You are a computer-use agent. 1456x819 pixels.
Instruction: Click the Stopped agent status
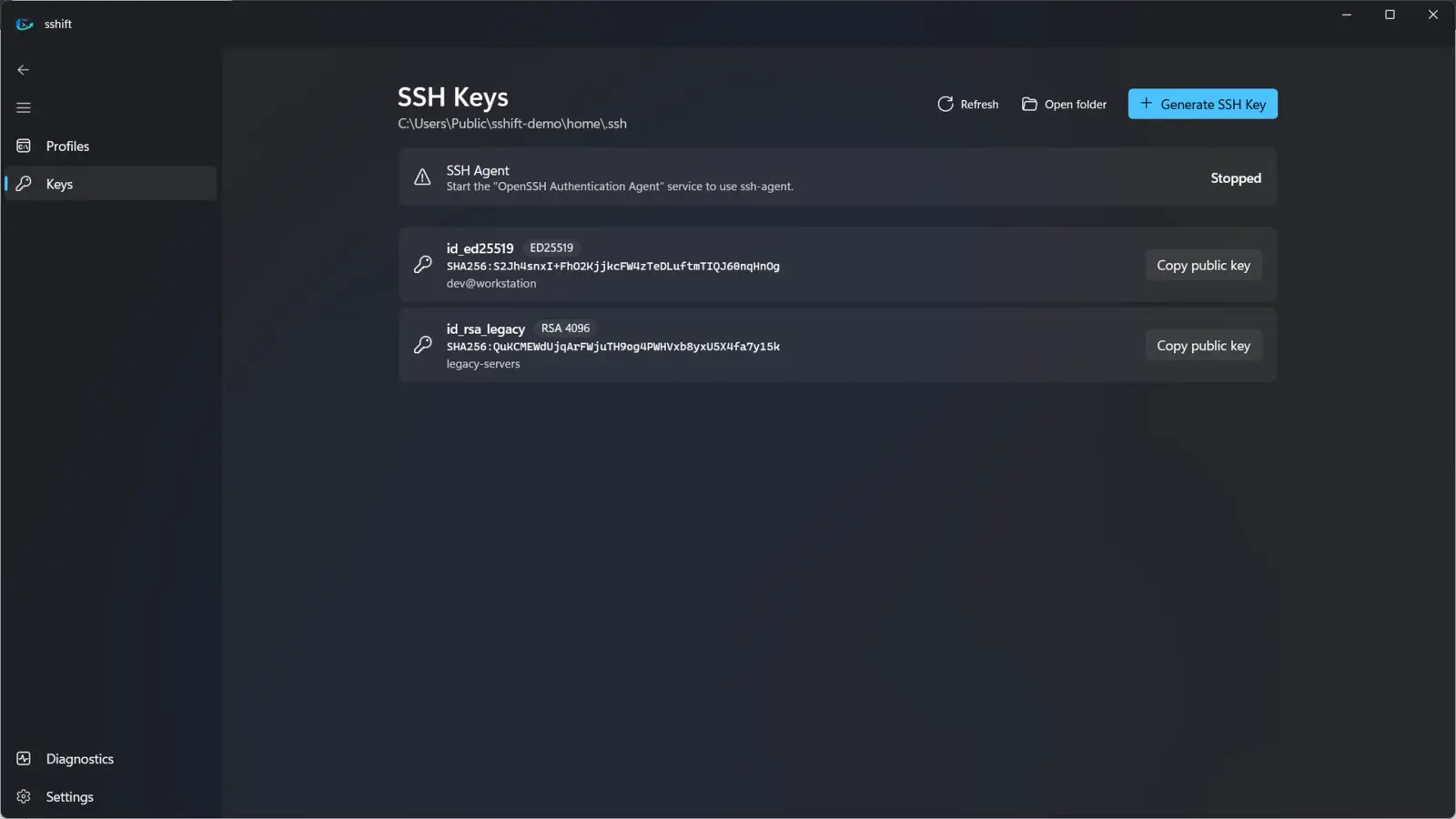[x=1235, y=178]
